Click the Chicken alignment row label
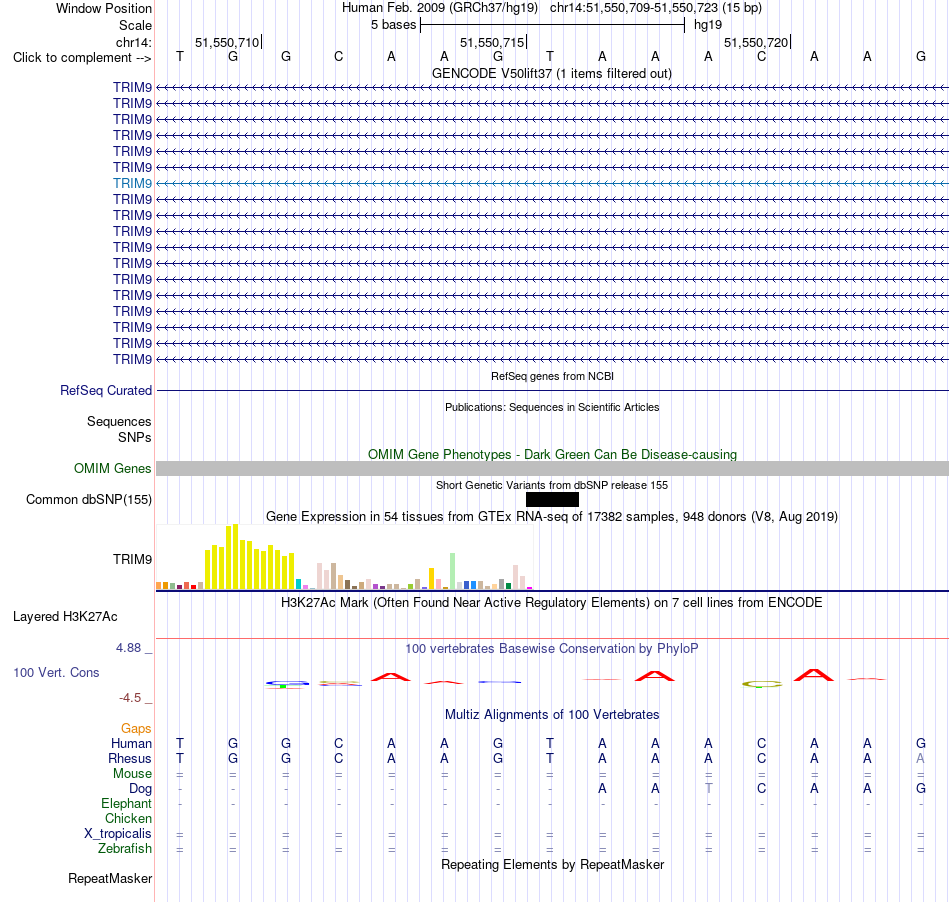 128,818
